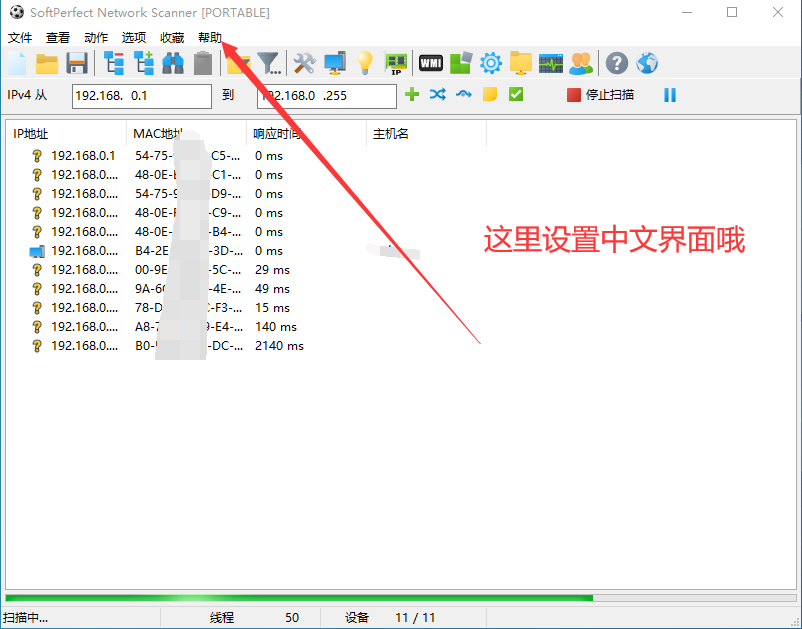Click the MAC address starting with A8-7
The width and height of the screenshot is (802, 629).
[x=189, y=327]
